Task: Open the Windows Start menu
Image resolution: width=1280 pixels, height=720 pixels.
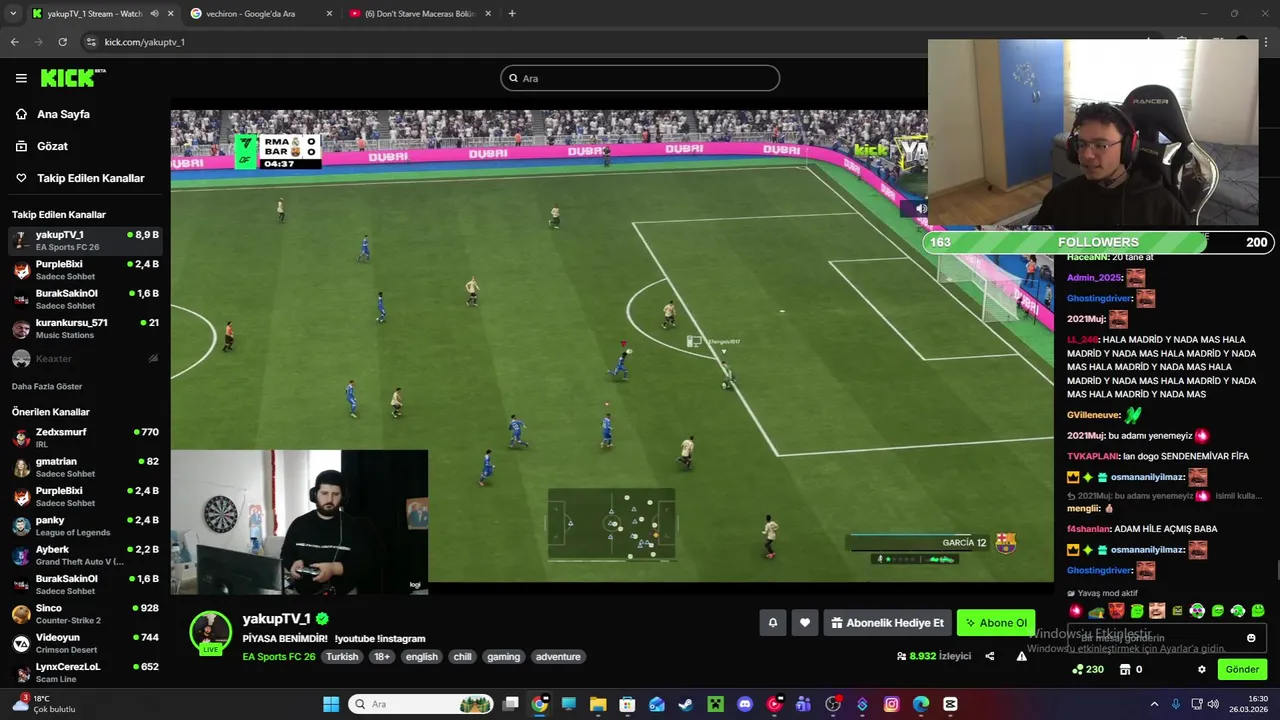Action: pos(331,704)
